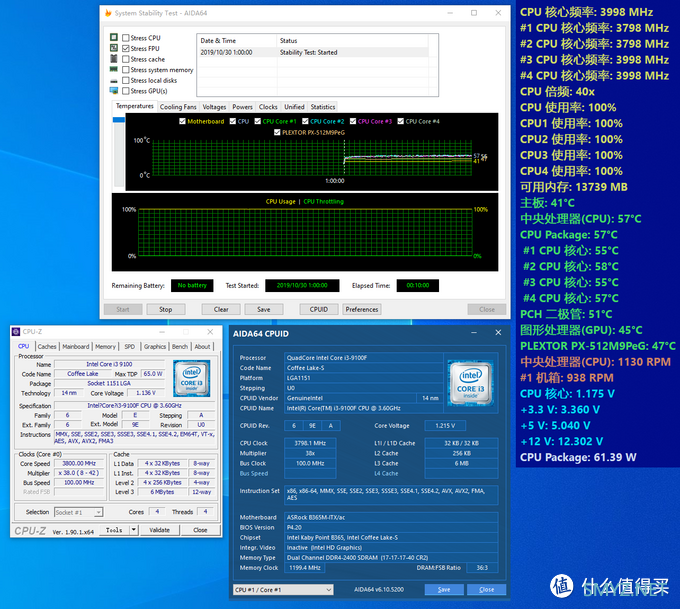Viewport: 680px width, 609px height.
Task: Select the Temperatures tab
Action: pyautogui.click(x=134, y=106)
